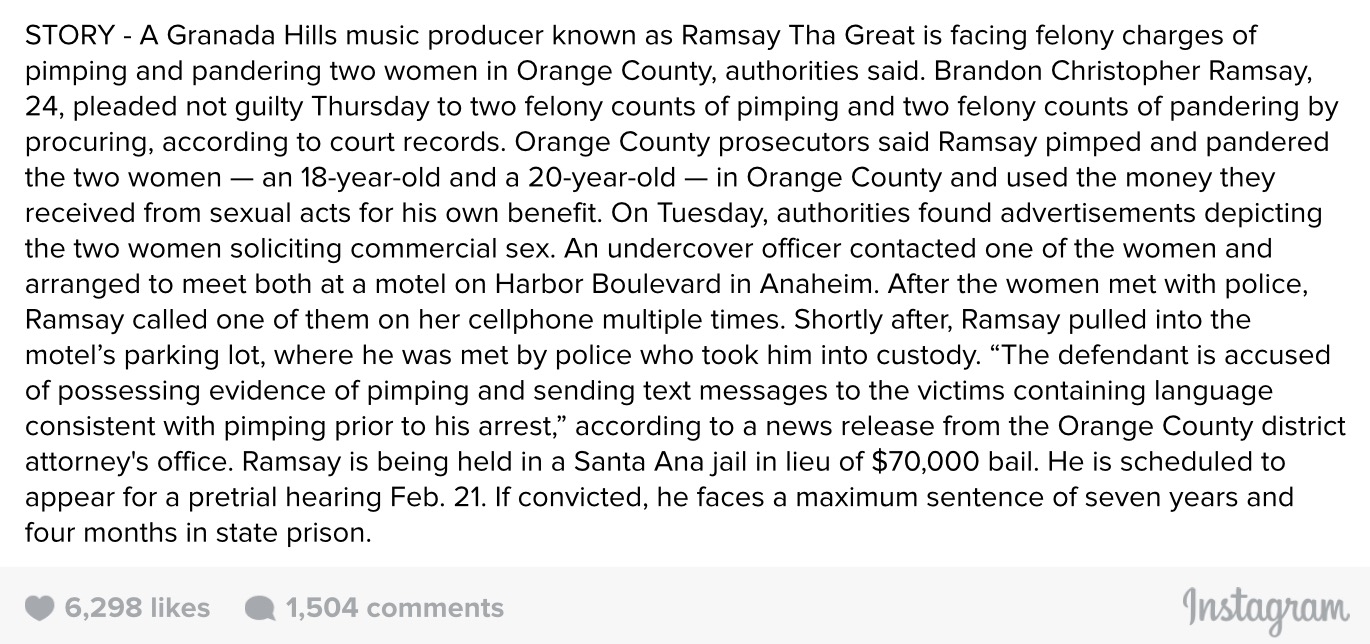Open the 1,504 comments thread
The width and height of the screenshot is (1370, 644).
pos(394,608)
